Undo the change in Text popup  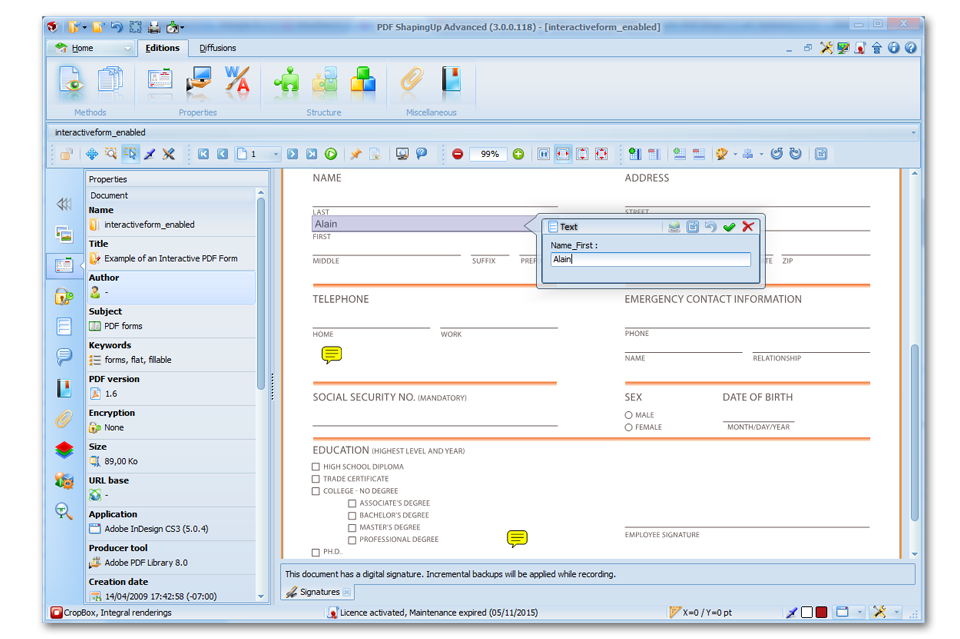click(x=710, y=227)
